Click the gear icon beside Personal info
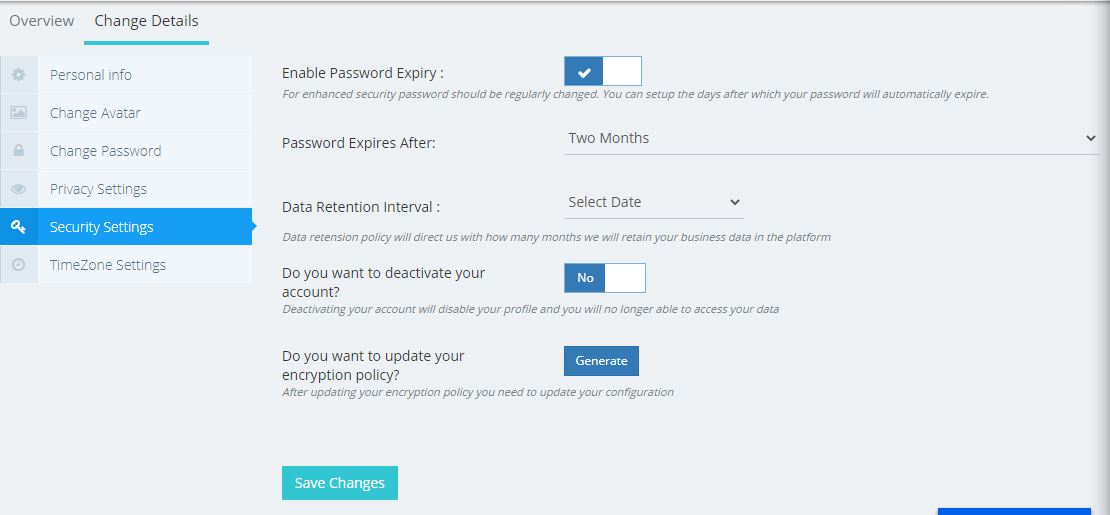The image size is (1110, 515). 18,75
